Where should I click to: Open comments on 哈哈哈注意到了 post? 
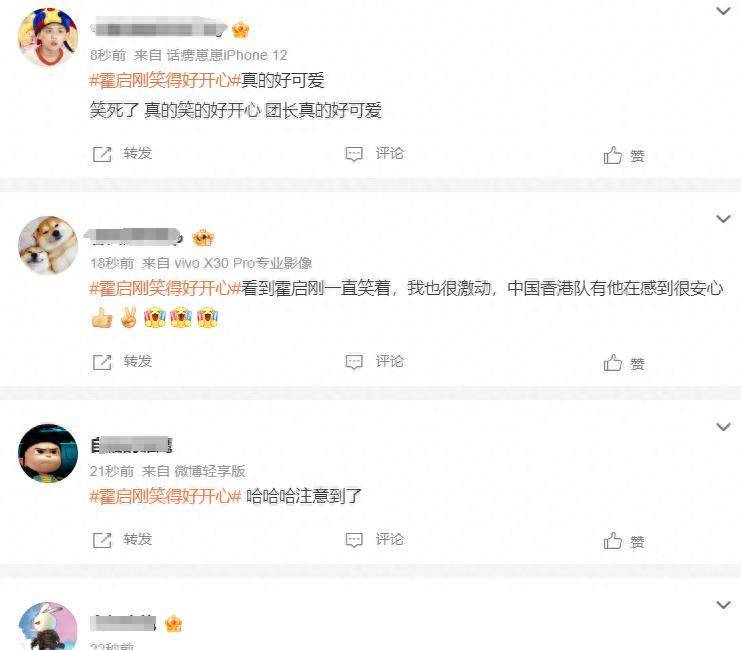click(x=374, y=540)
